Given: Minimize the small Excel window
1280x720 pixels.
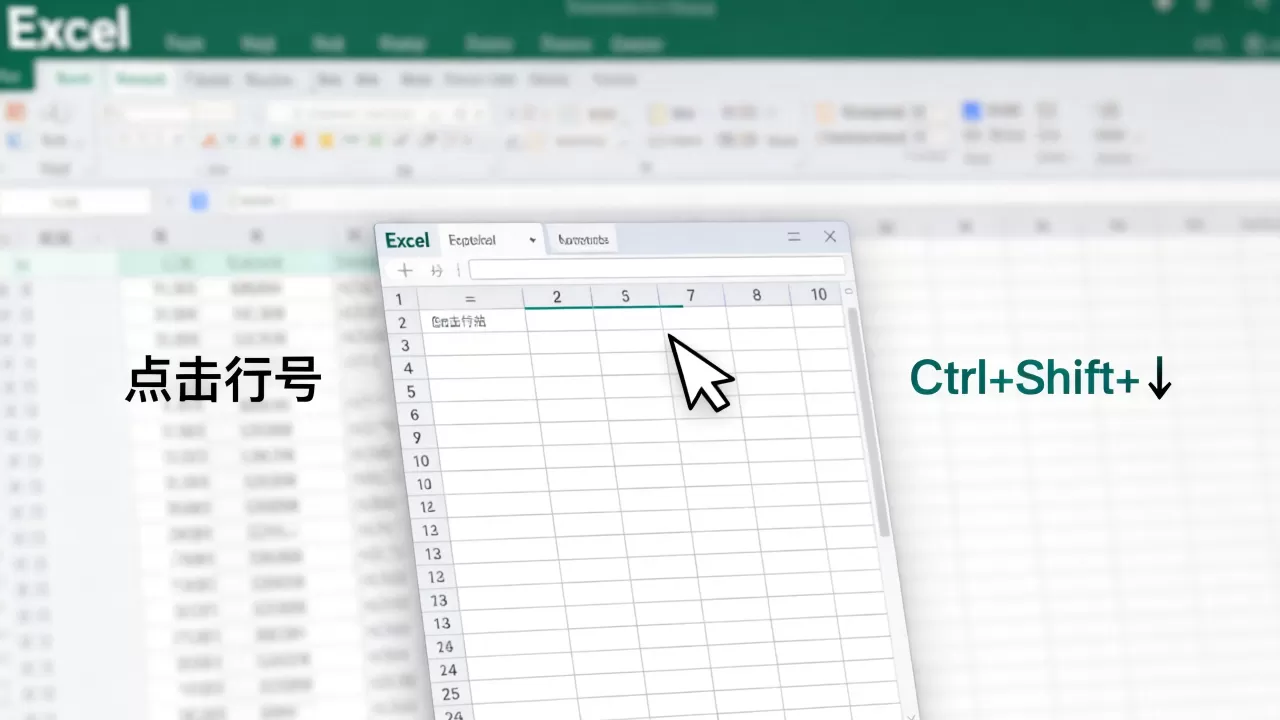Looking at the screenshot, I should click(794, 237).
